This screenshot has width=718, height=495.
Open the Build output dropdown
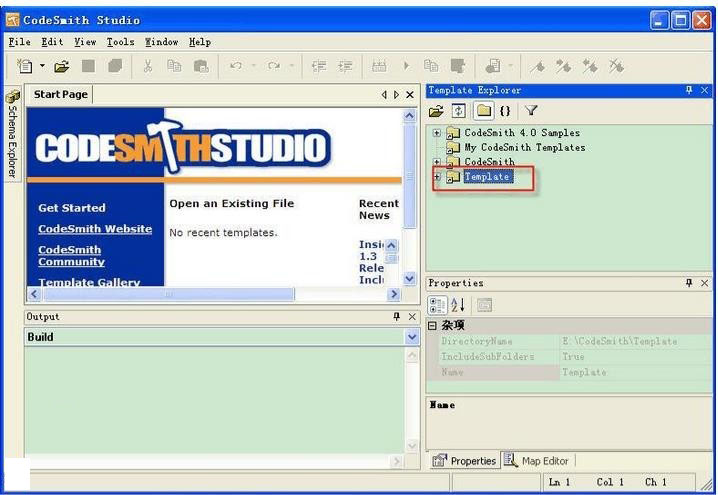[x=412, y=337]
